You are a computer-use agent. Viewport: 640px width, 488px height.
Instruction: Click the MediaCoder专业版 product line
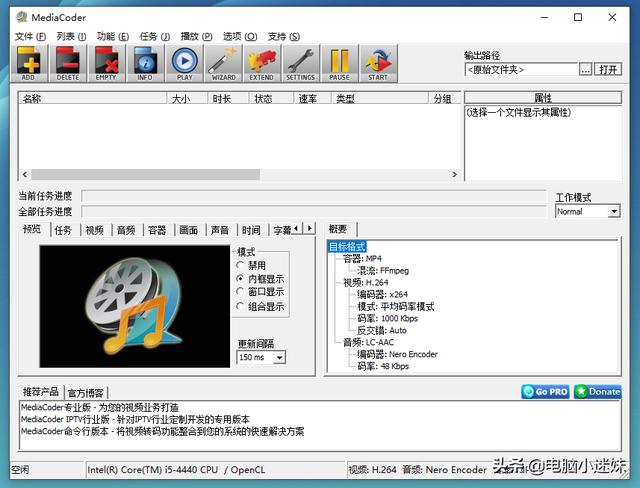(100, 407)
